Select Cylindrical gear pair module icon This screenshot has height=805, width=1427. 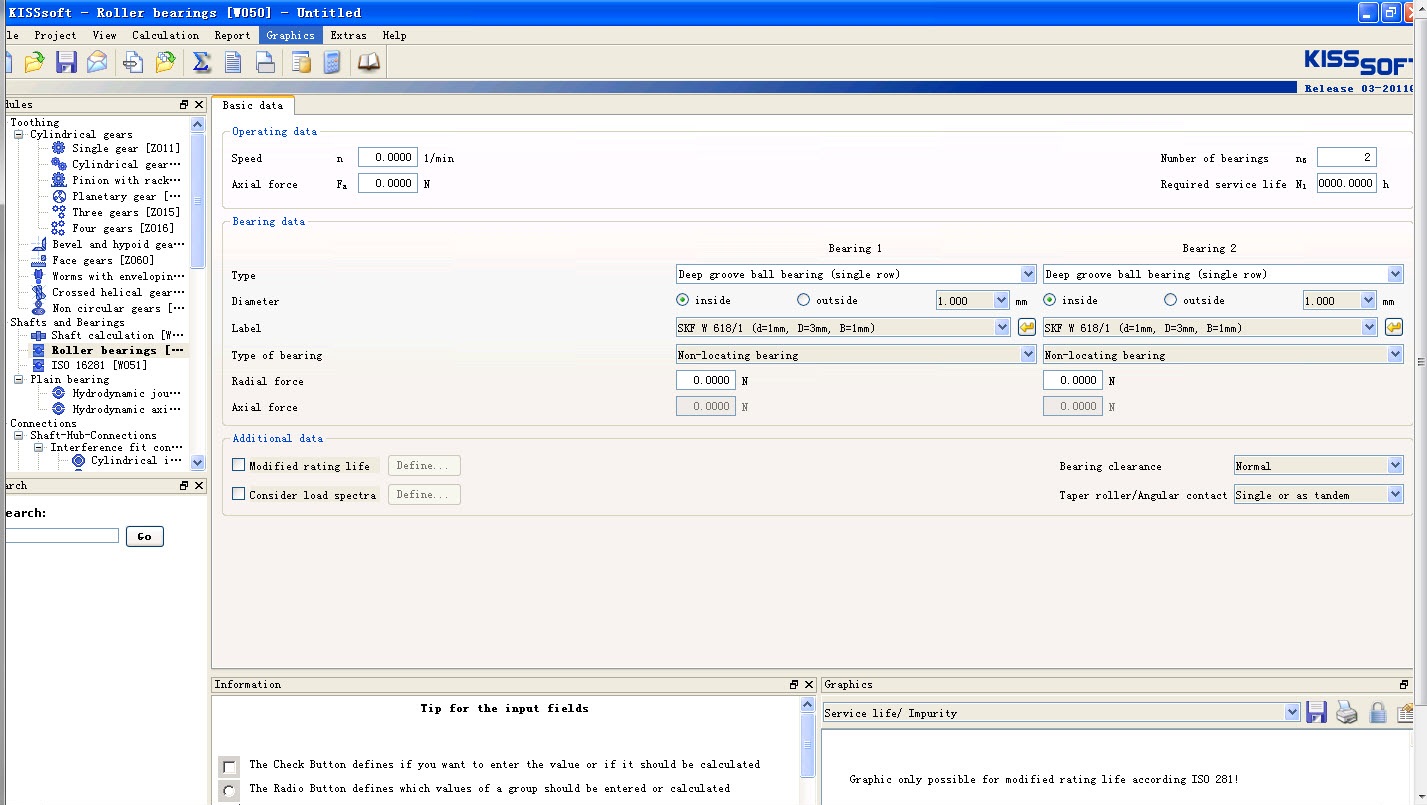pos(59,164)
